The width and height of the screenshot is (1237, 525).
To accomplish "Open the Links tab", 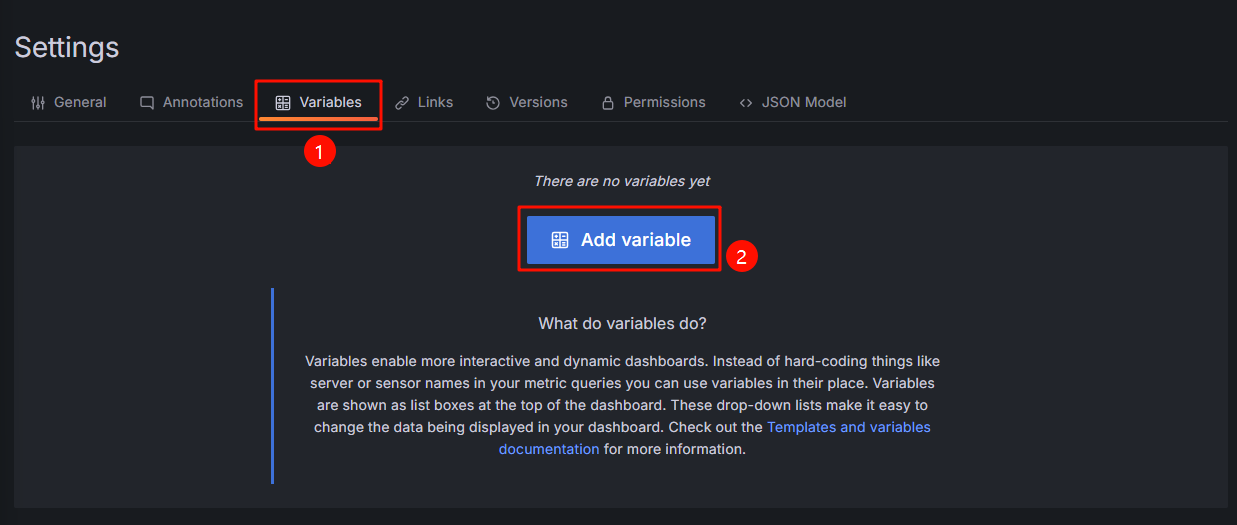I will [424, 102].
